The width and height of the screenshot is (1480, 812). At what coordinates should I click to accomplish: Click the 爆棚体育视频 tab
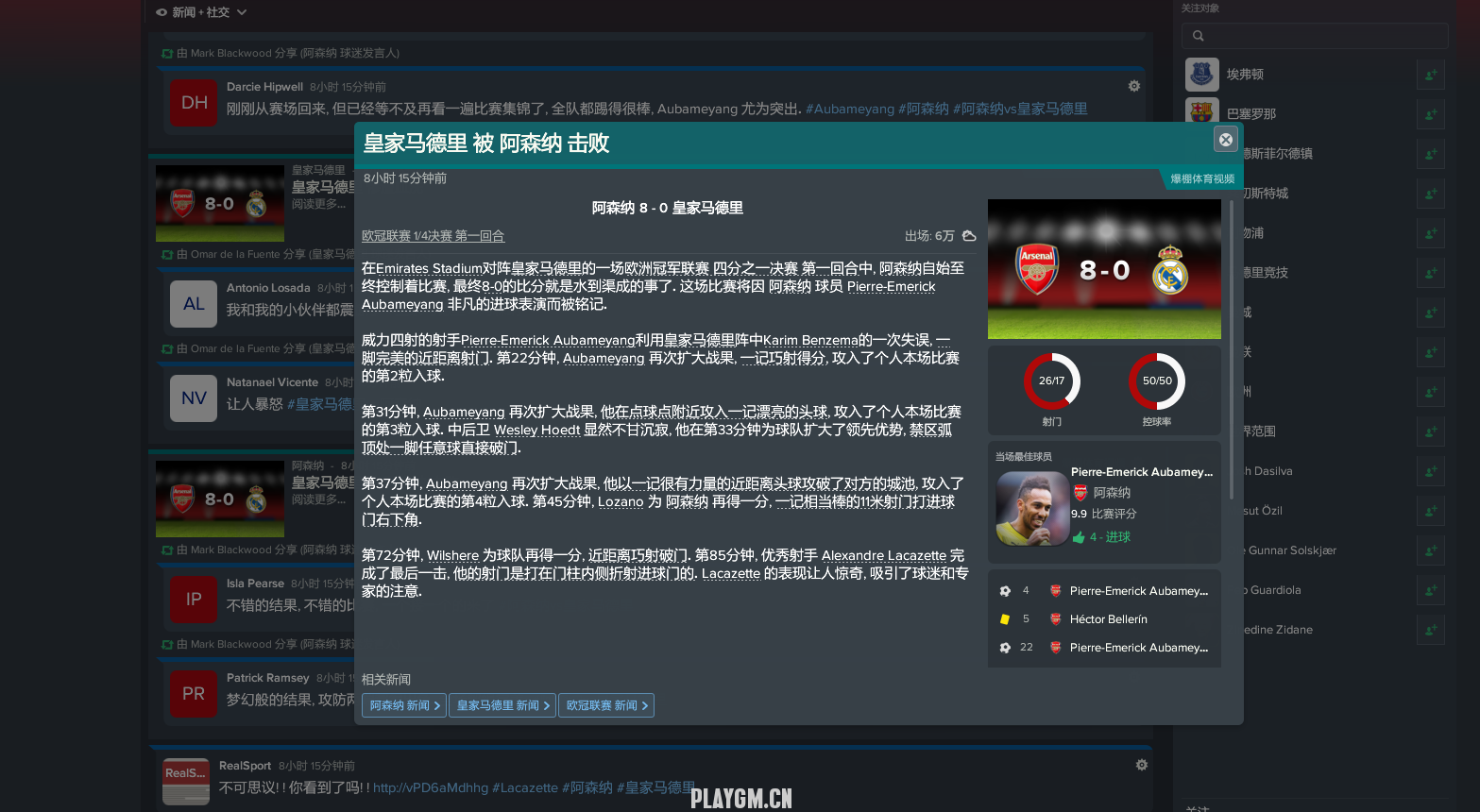click(x=1202, y=178)
